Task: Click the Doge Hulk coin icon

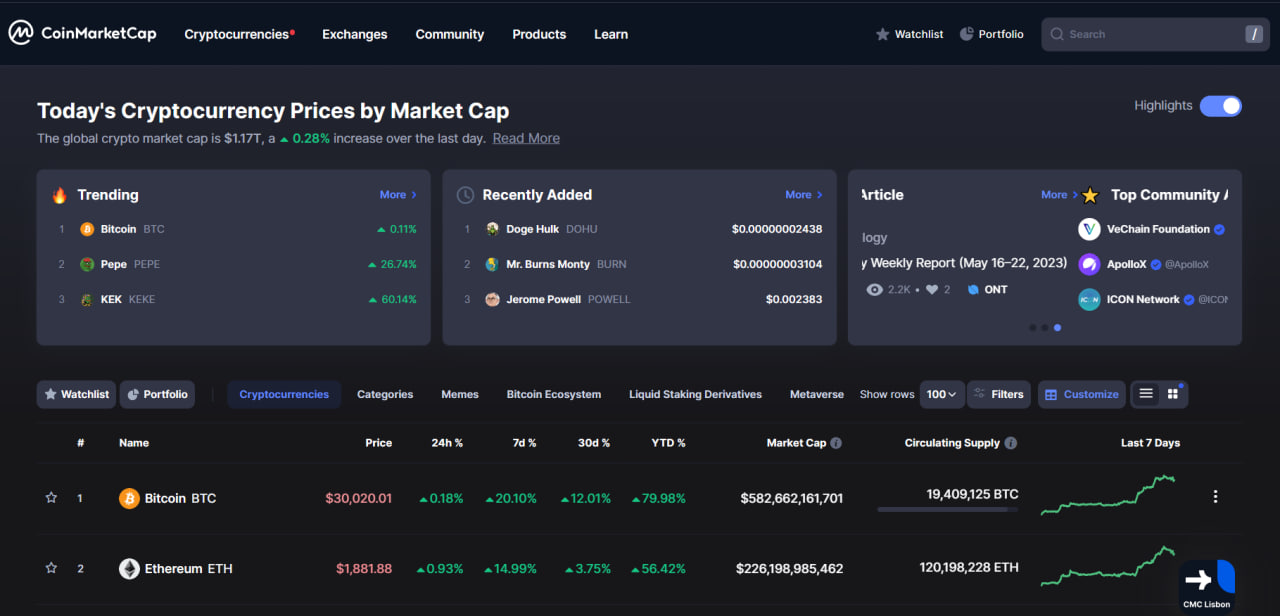Action: [x=492, y=229]
